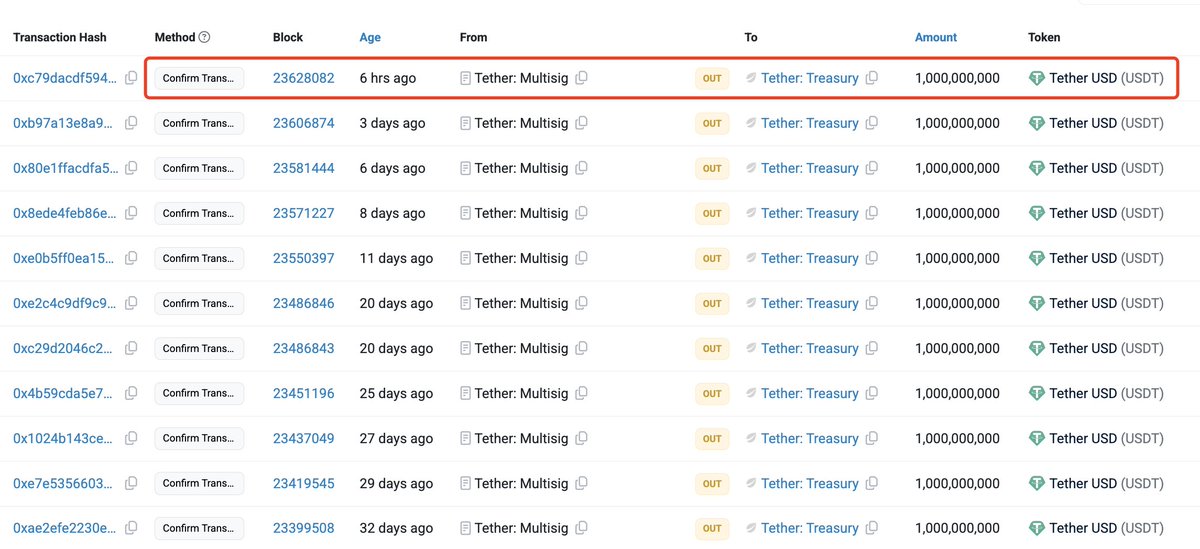Copy transaction hash 0x4b59cda5e7
The image size is (1200, 549).
click(131, 393)
